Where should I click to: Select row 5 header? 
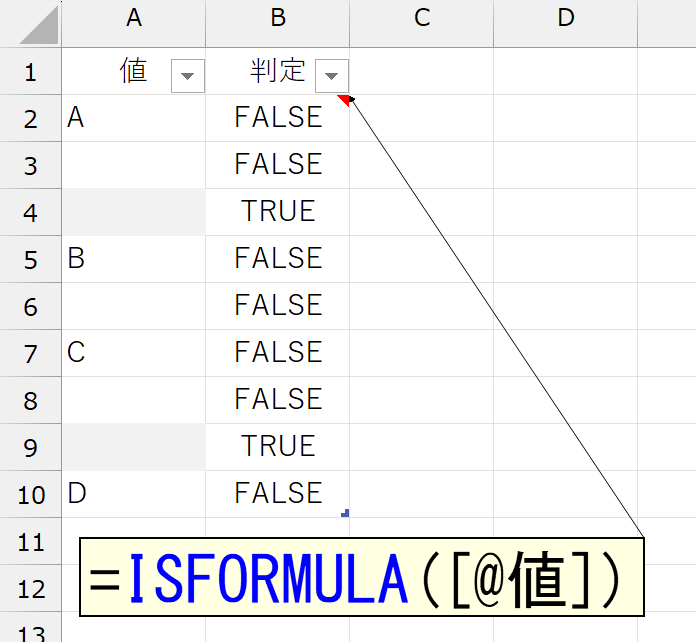pos(30,260)
